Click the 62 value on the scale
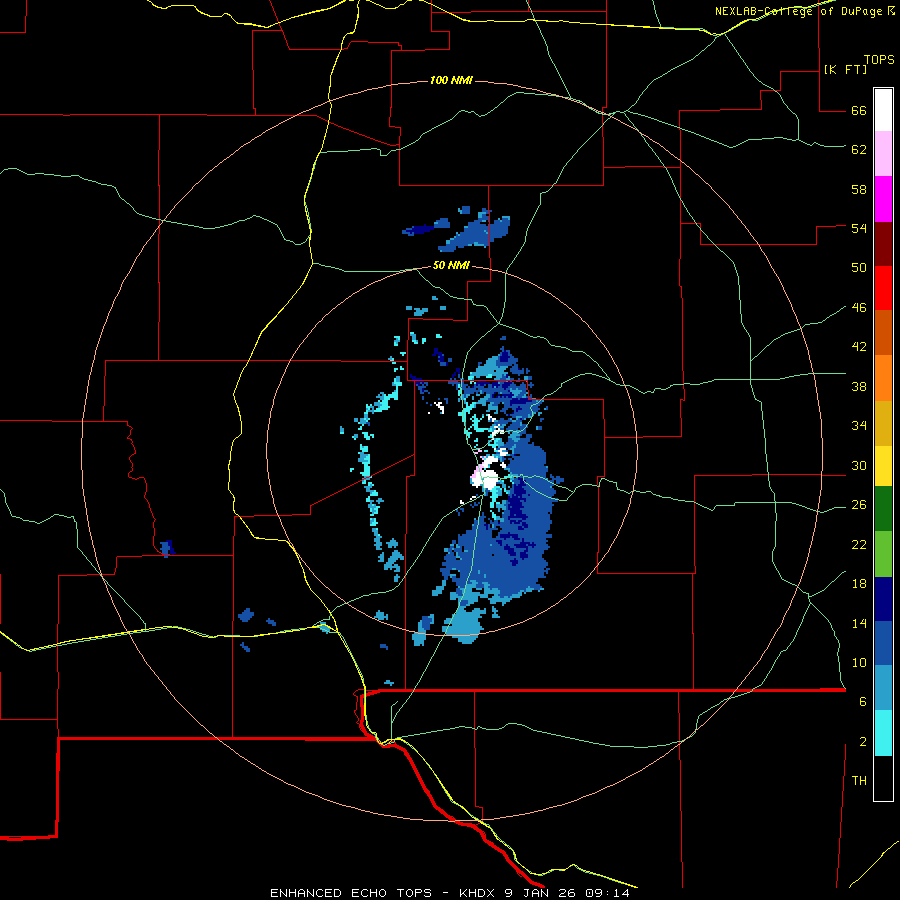The width and height of the screenshot is (900, 900). click(x=859, y=149)
